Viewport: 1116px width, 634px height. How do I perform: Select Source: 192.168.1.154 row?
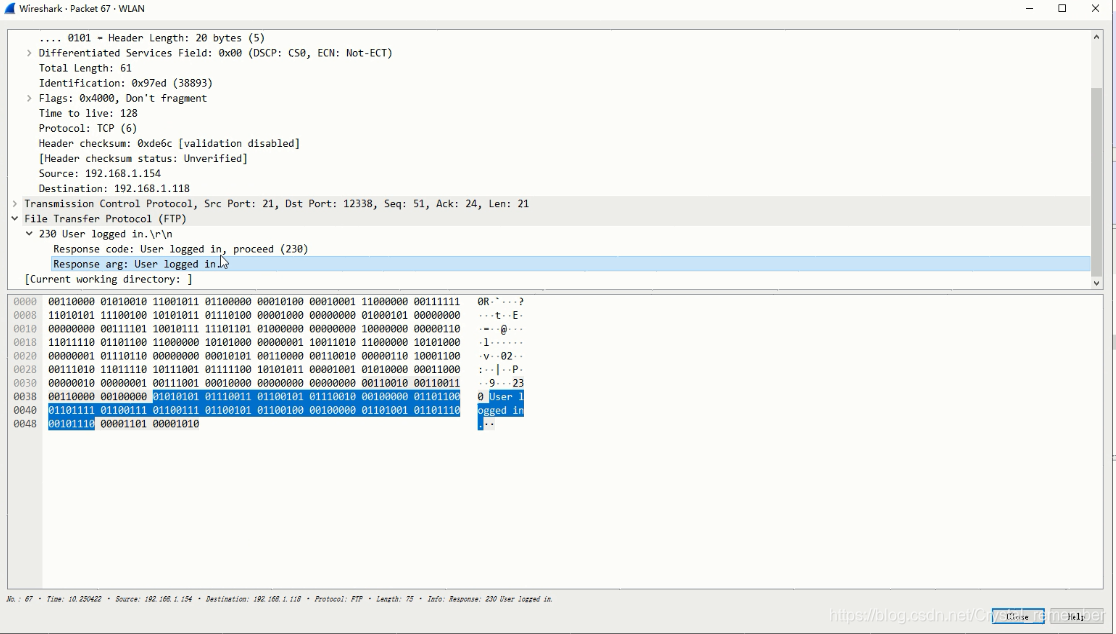(x=100, y=174)
